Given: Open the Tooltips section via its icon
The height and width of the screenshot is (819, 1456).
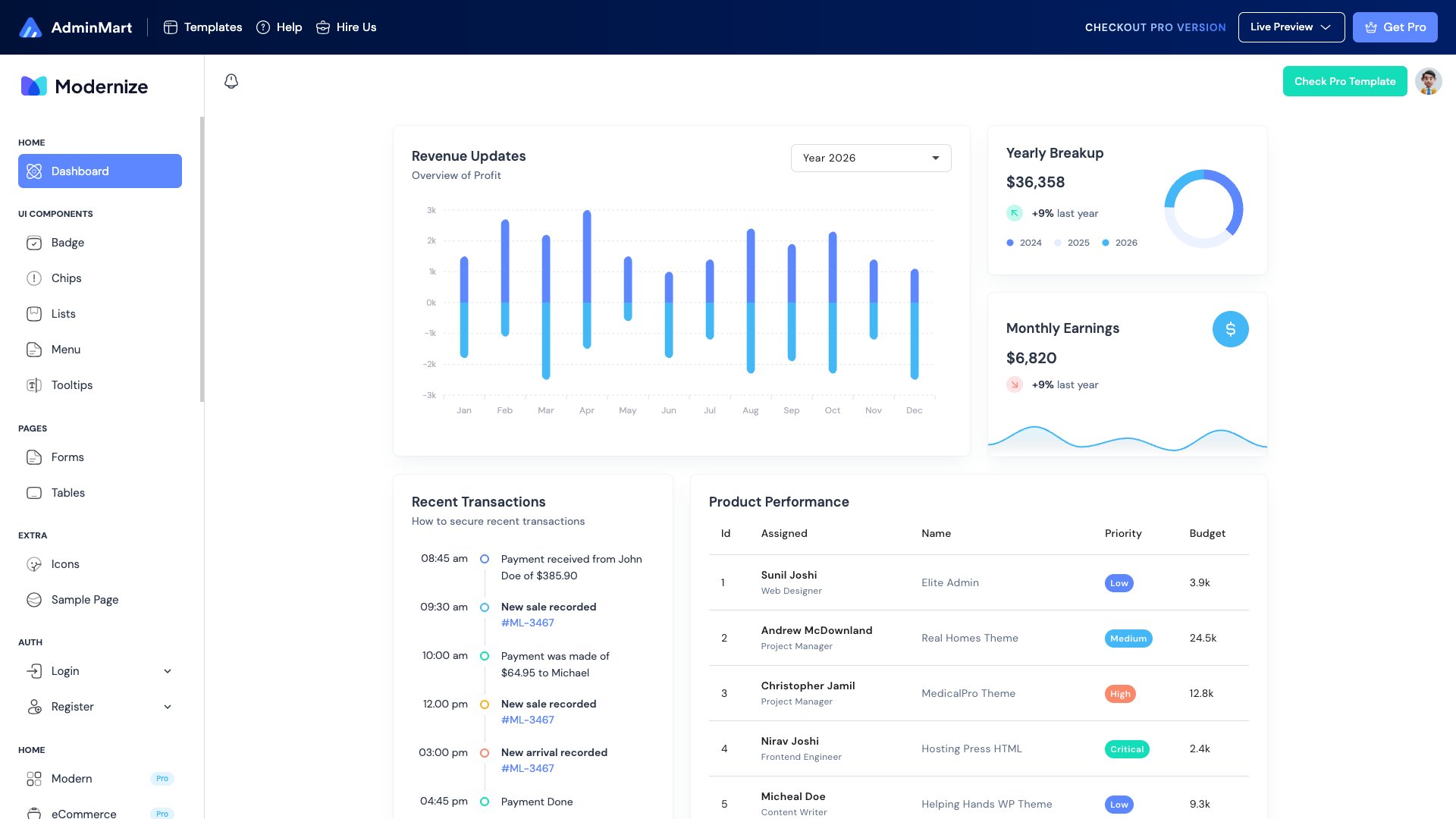Looking at the screenshot, I should pyautogui.click(x=34, y=385).
